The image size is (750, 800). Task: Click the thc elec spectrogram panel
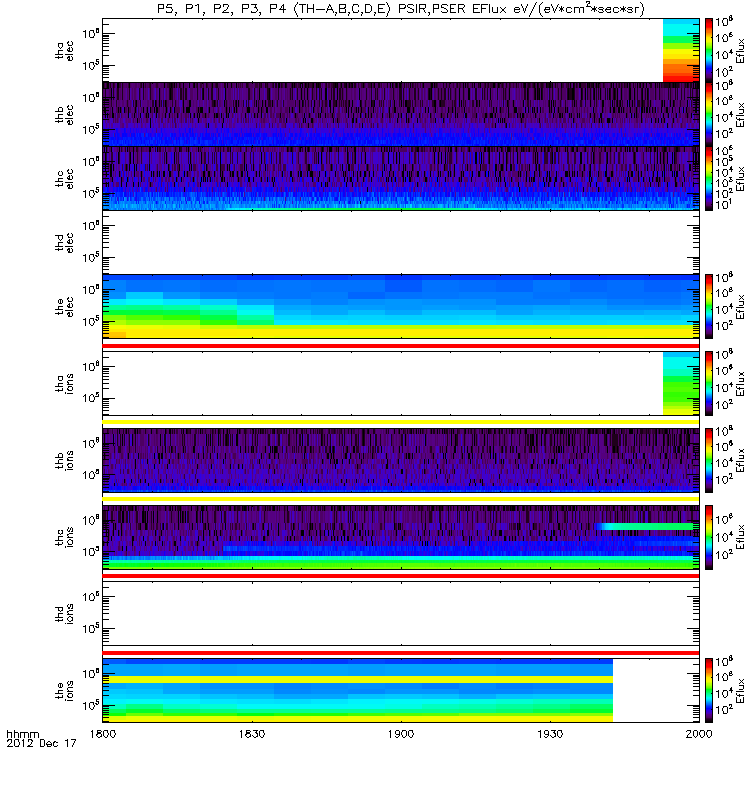(401, 178)
